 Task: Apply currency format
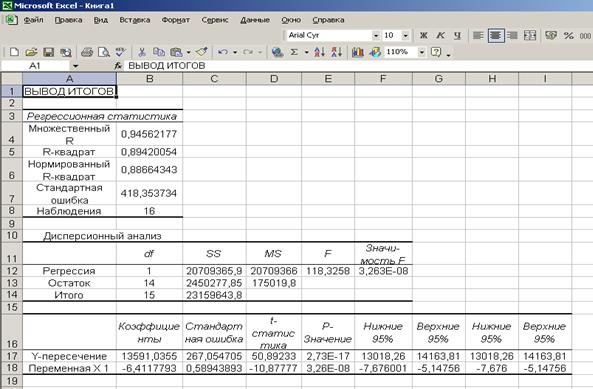pyautogui.click(x=551, y=36)
